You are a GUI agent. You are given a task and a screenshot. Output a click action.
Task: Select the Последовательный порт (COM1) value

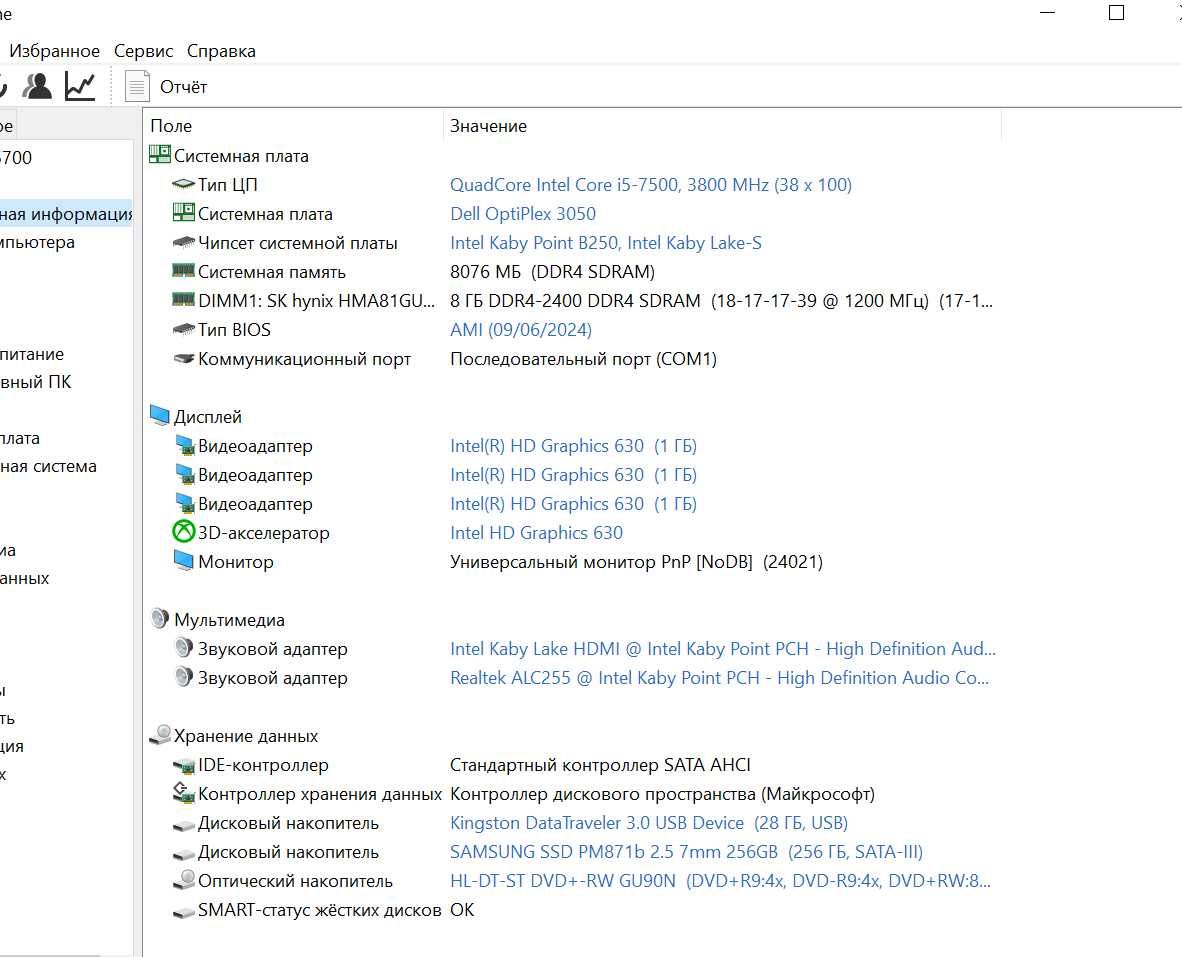pyautogui.click(x=583, y=359)
